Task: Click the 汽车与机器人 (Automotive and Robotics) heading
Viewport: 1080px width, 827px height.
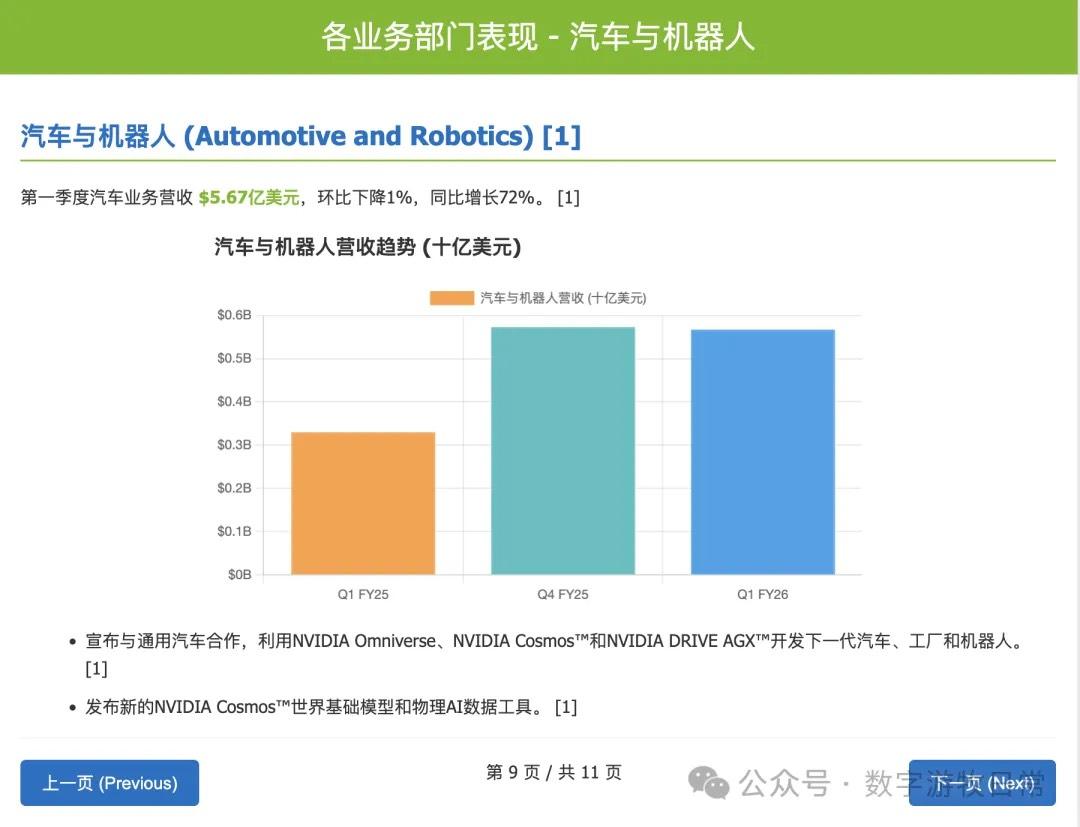Action: (277, 136)
